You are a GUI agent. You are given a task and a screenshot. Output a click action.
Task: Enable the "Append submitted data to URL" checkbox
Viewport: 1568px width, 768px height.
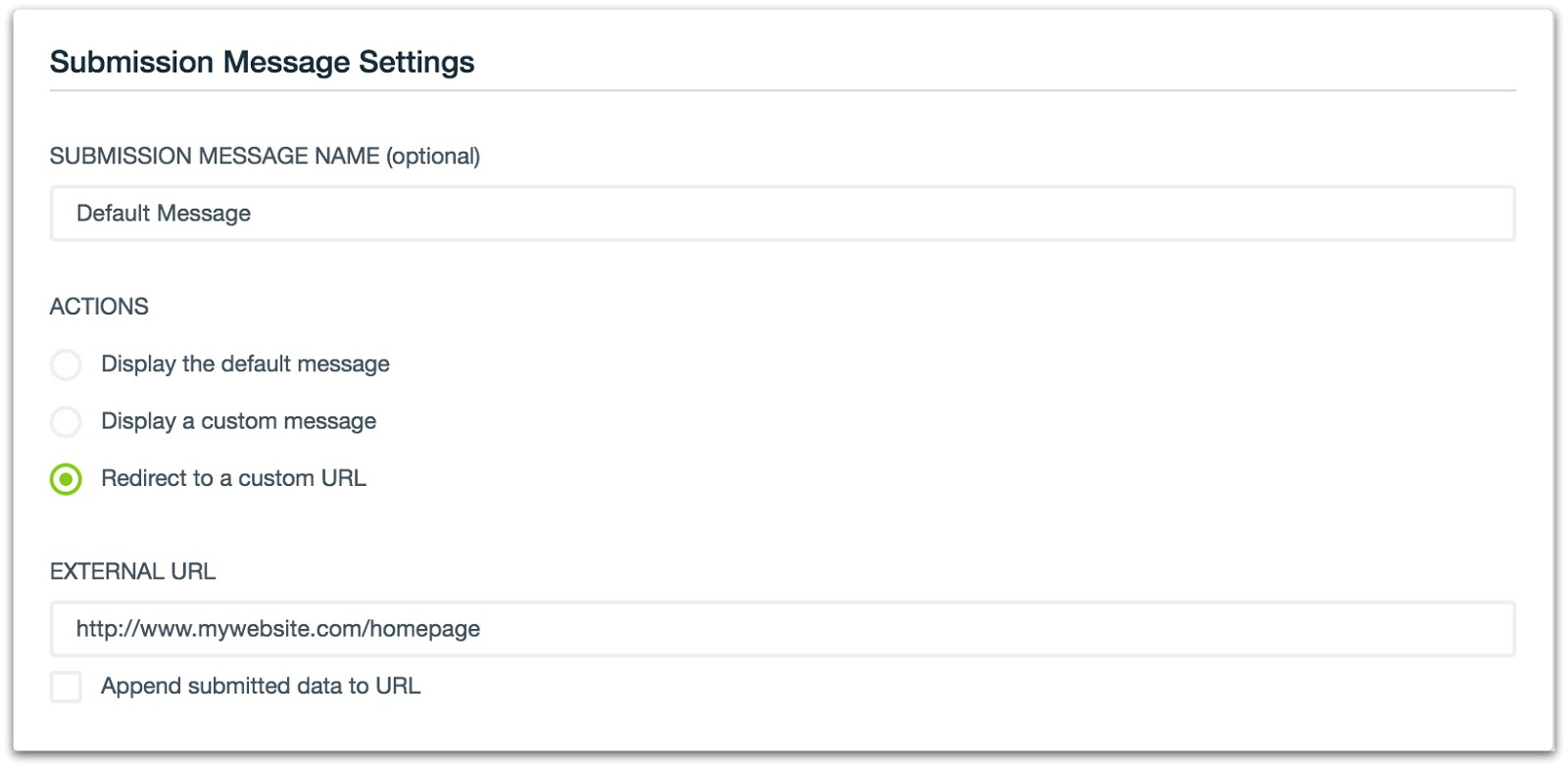[66, 687]
